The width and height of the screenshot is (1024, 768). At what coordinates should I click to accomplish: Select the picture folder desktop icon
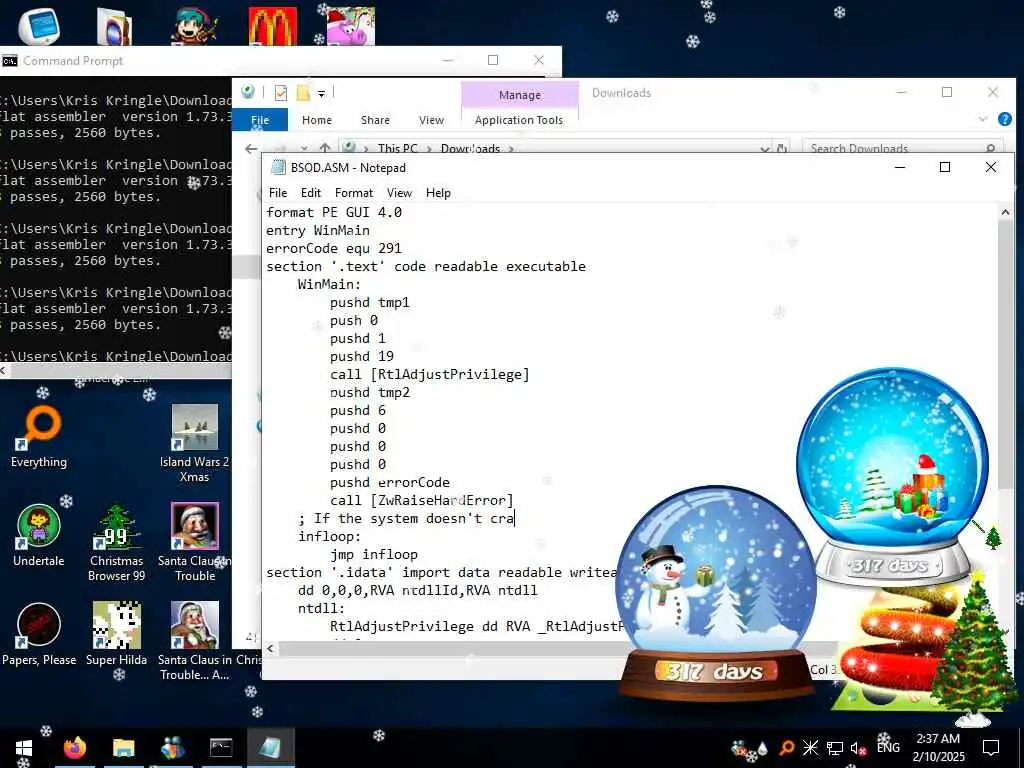click(x=115, y=25)
